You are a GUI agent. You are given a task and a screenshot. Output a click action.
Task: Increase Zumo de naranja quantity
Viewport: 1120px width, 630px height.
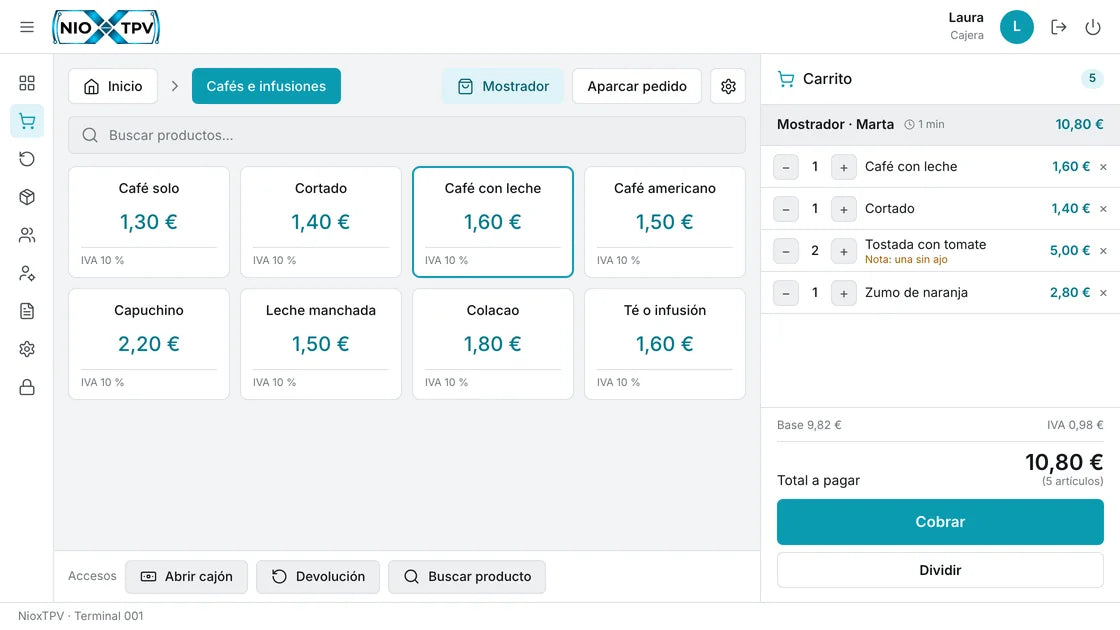point(844,293)
